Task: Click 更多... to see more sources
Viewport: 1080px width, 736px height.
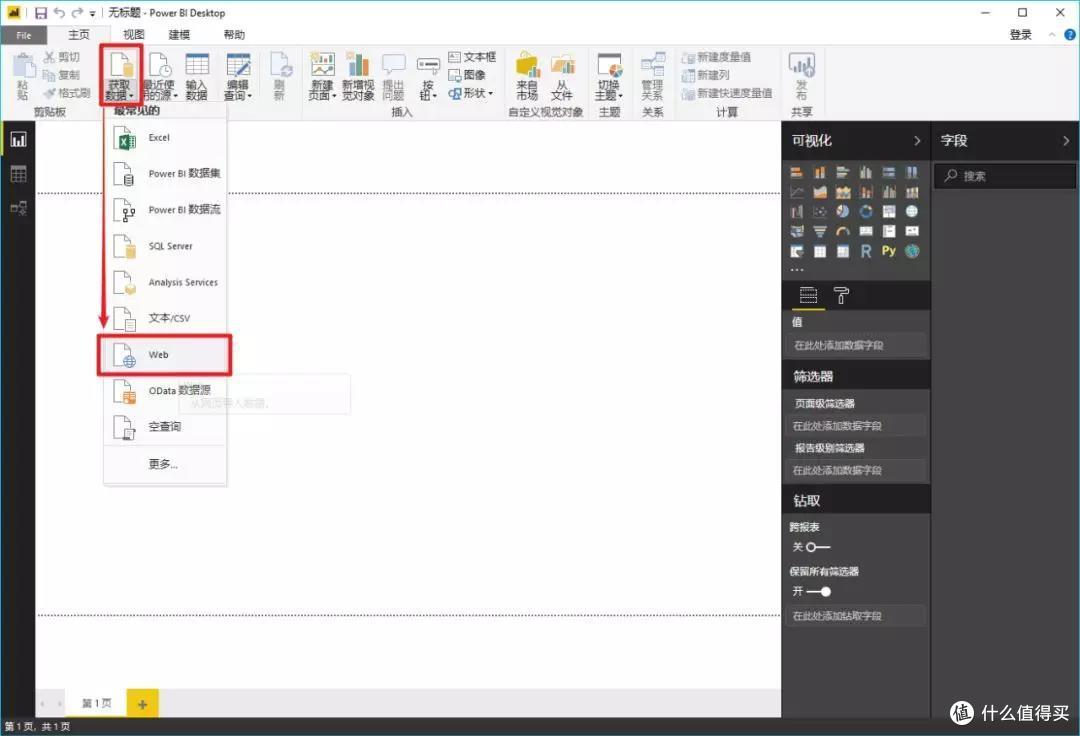Action: [x=165, y=464]
